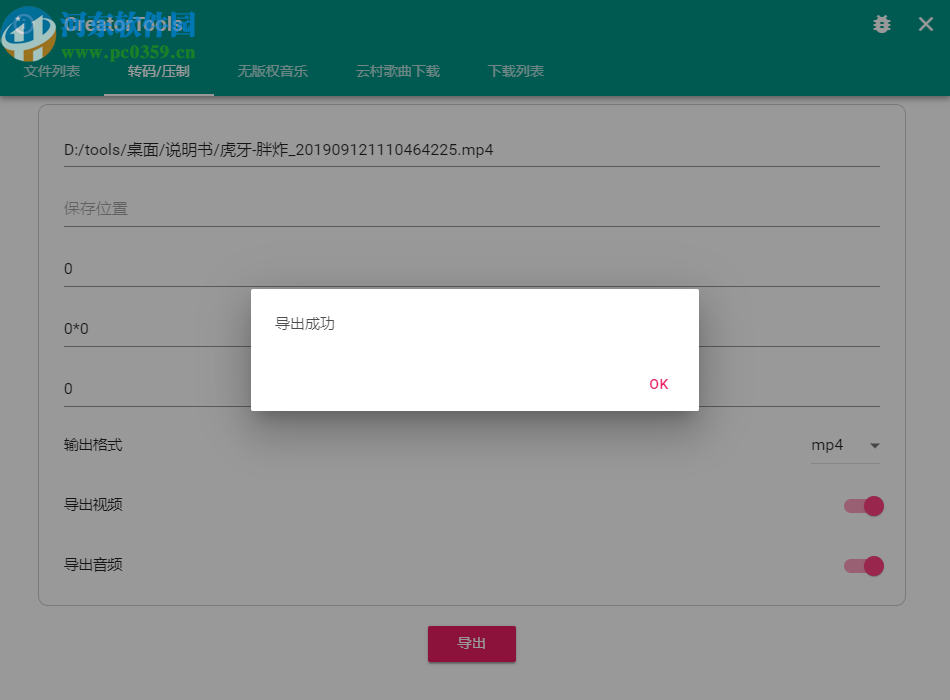Viewport: 950px width, 700px height.
Task: Click the dropdown arrow next to mp4
Action: (875, 446)
